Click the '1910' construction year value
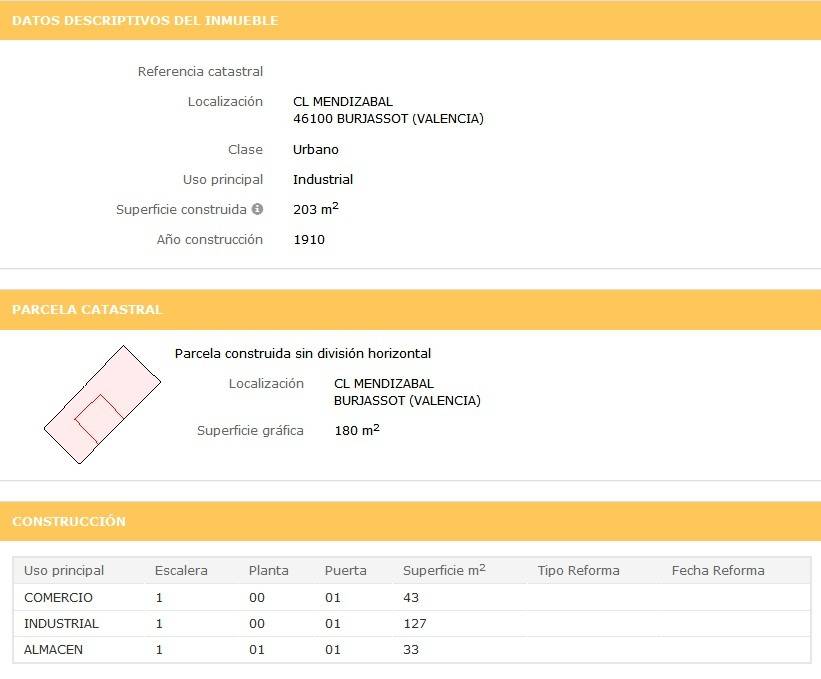The image size is (821, 679). coord(309,240)
